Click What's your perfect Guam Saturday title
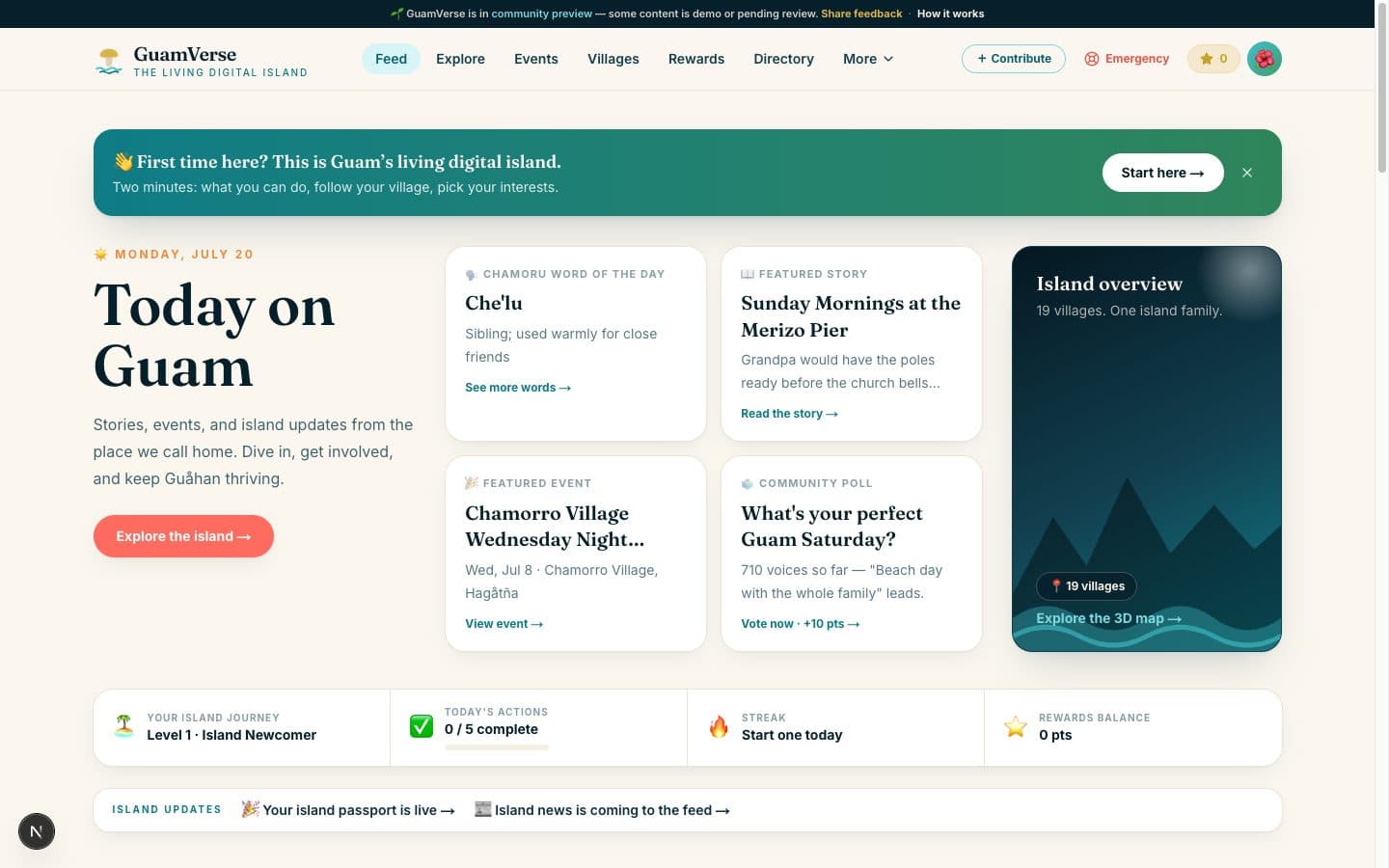The height and width of the screenshot is (868, 1389). point(831,526)
